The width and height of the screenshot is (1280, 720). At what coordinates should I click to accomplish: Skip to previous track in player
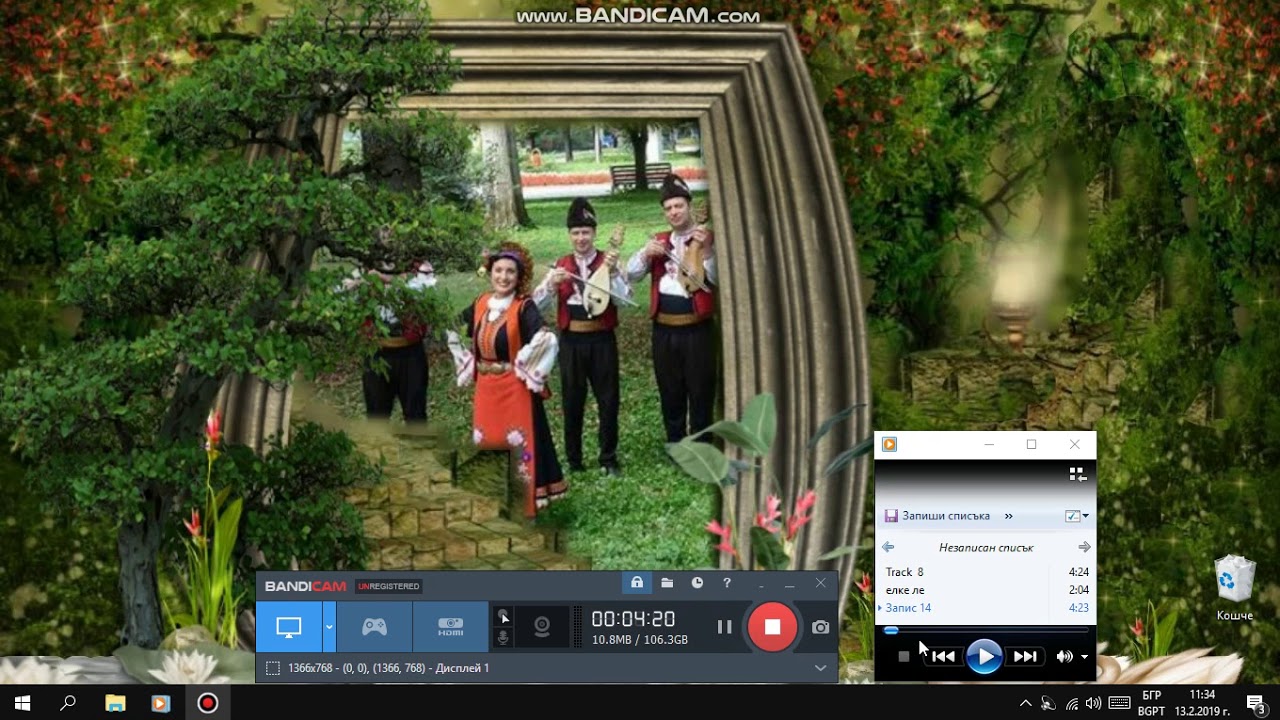pos(942,657)
